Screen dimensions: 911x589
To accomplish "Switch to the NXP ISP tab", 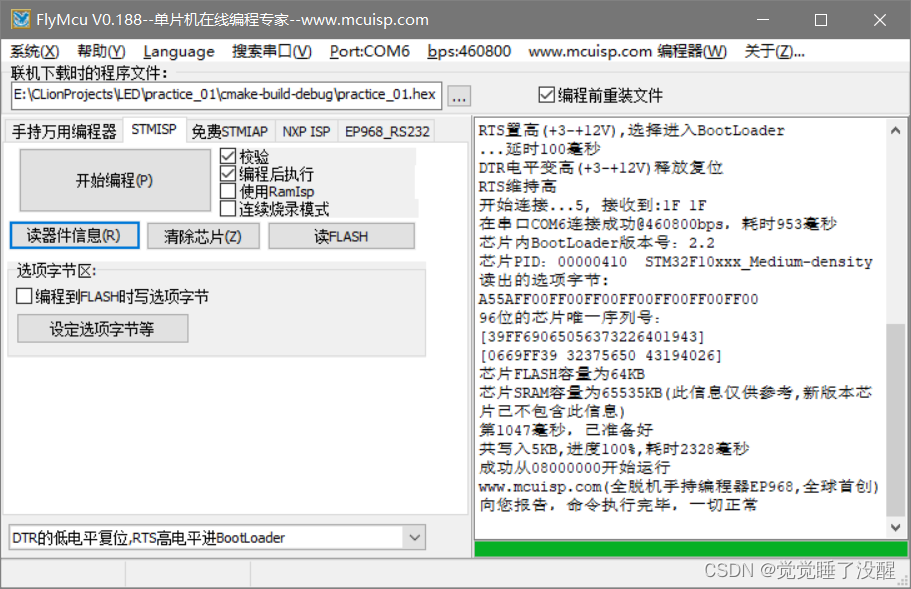I will coord(306,130).
